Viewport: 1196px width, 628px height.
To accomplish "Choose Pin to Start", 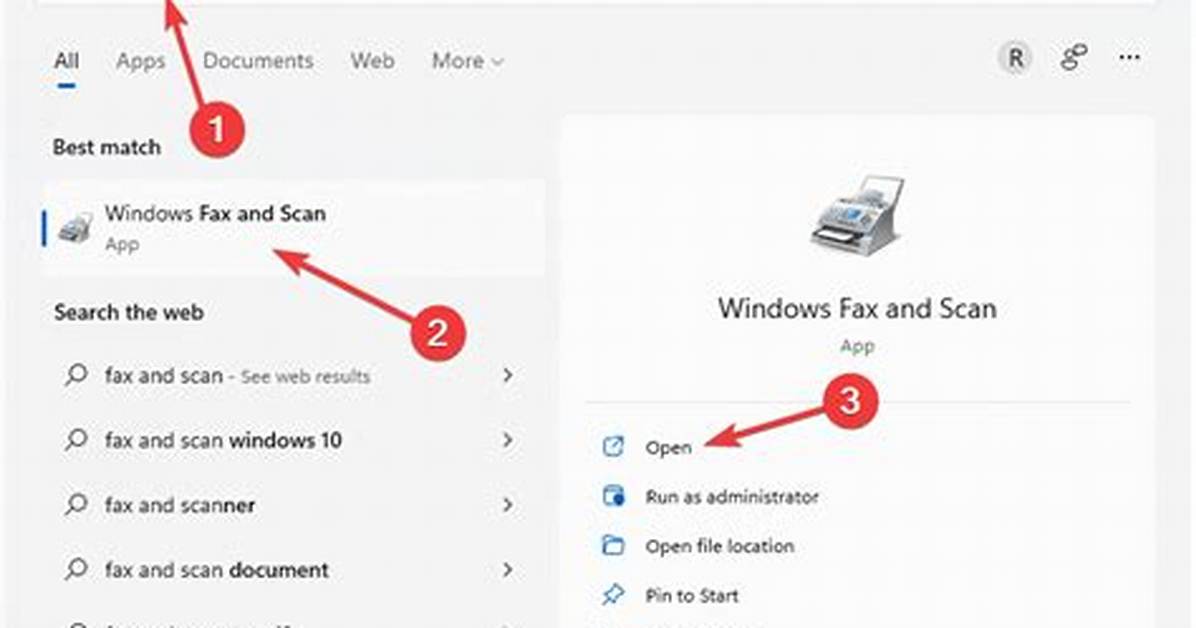I will [692, 596].
